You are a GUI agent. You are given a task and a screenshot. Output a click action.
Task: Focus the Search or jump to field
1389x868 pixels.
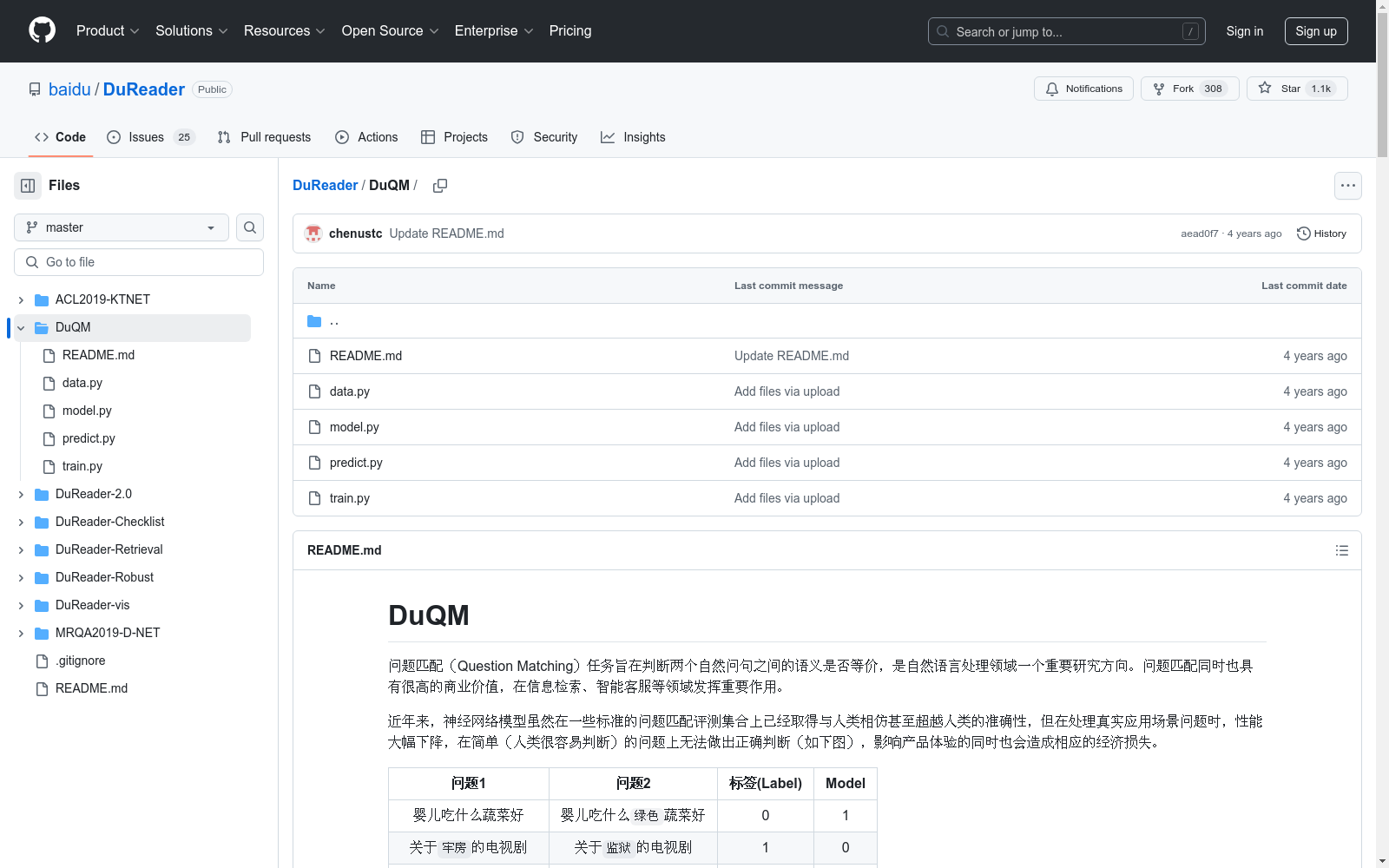pyautogui.click(x=1067, y=31)
